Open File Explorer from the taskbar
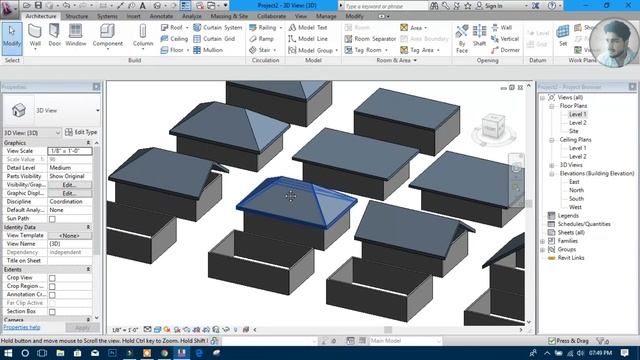Viewport: 640px width, 360px height. pos(60,353)
